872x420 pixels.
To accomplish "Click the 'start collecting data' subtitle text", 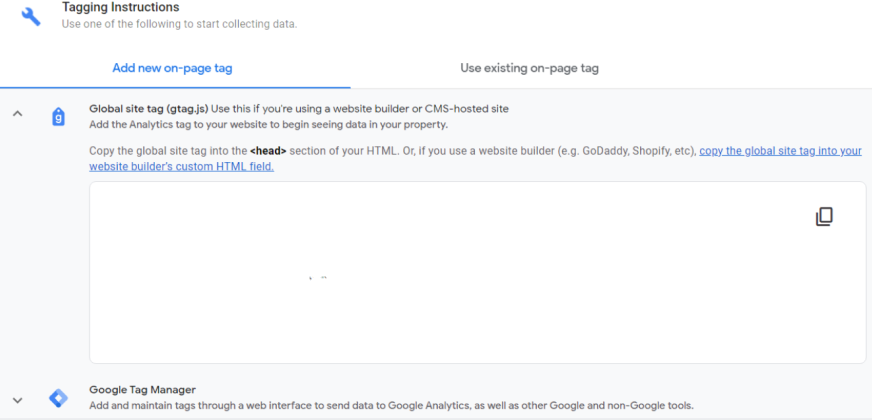I will pos(179,24).
